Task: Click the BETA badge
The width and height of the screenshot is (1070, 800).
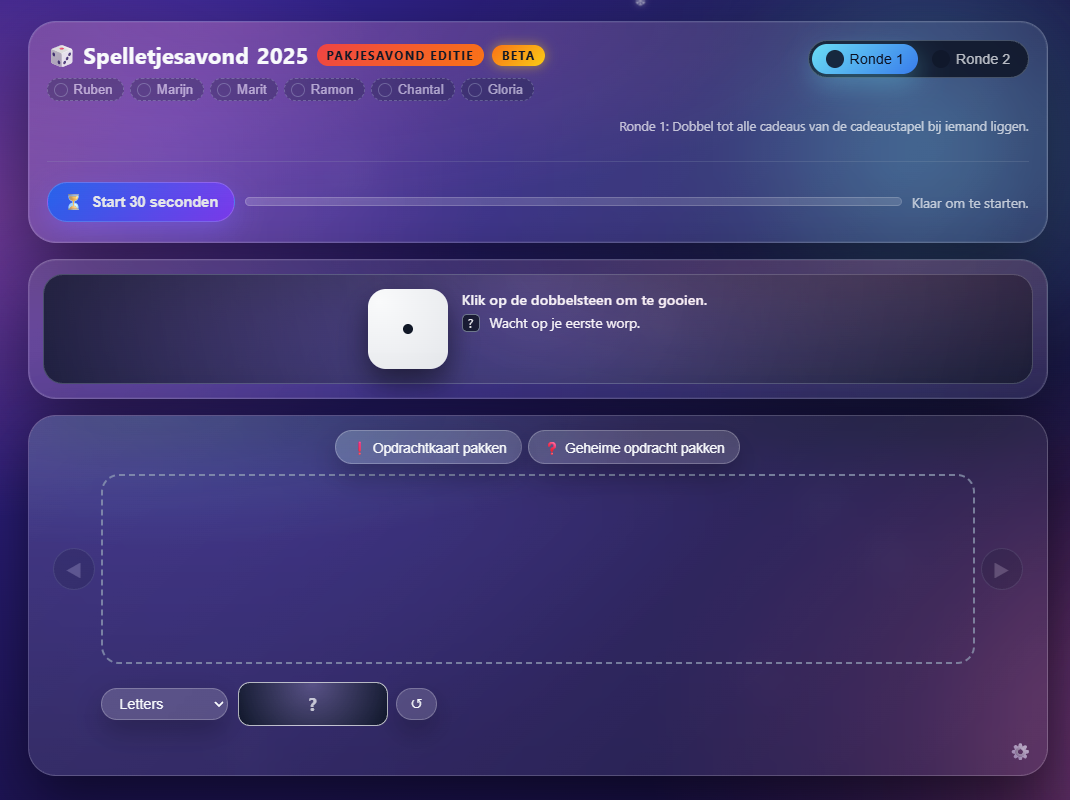Action: coord(518,55)
